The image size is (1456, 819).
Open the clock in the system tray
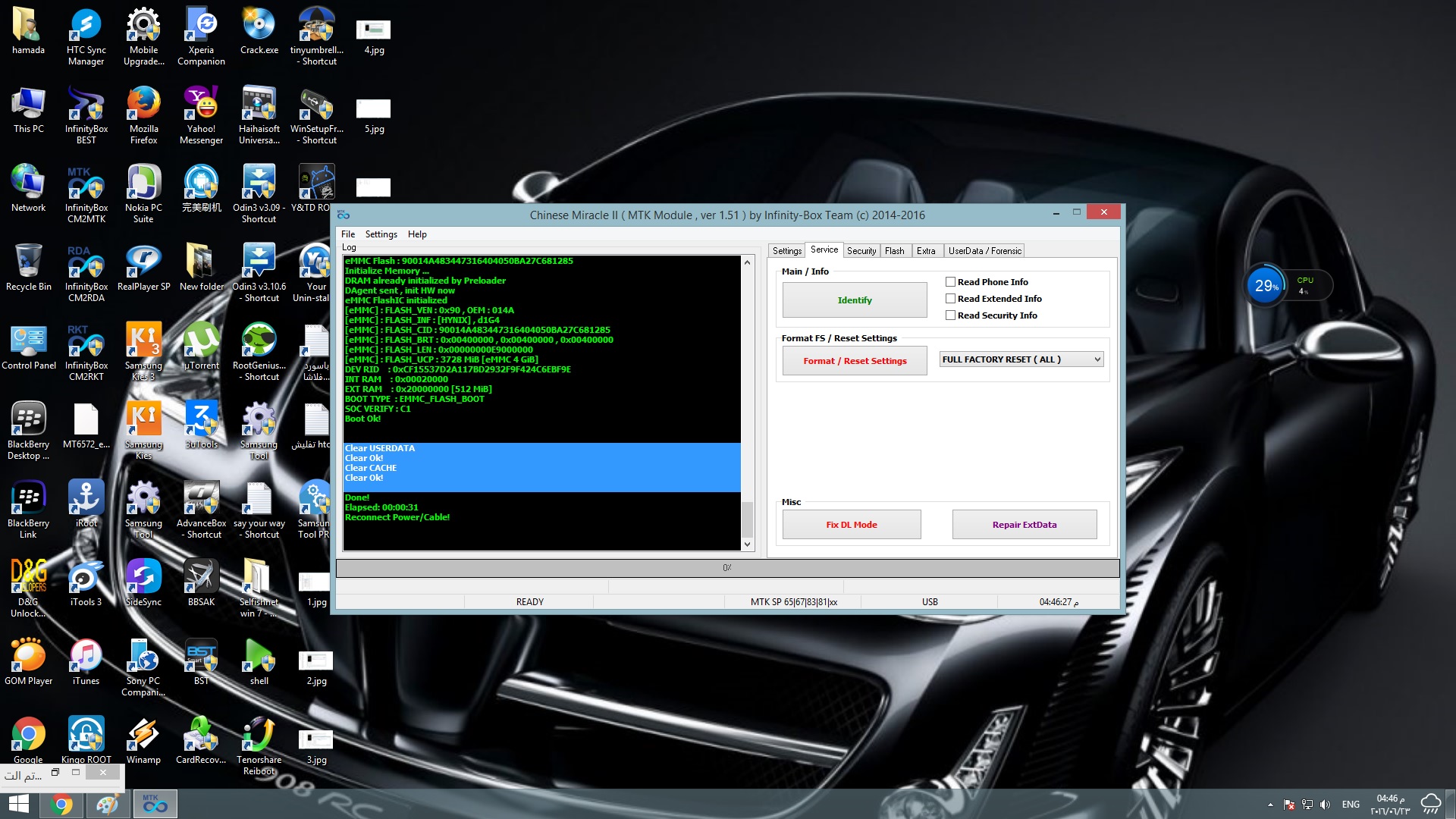click(1389, 805)
